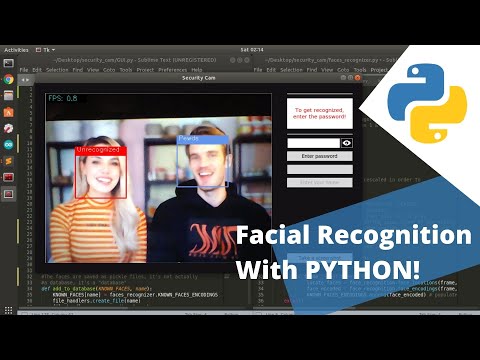Click the Enter password button
The image size is (480, 360).
click(x=320, y=156)
